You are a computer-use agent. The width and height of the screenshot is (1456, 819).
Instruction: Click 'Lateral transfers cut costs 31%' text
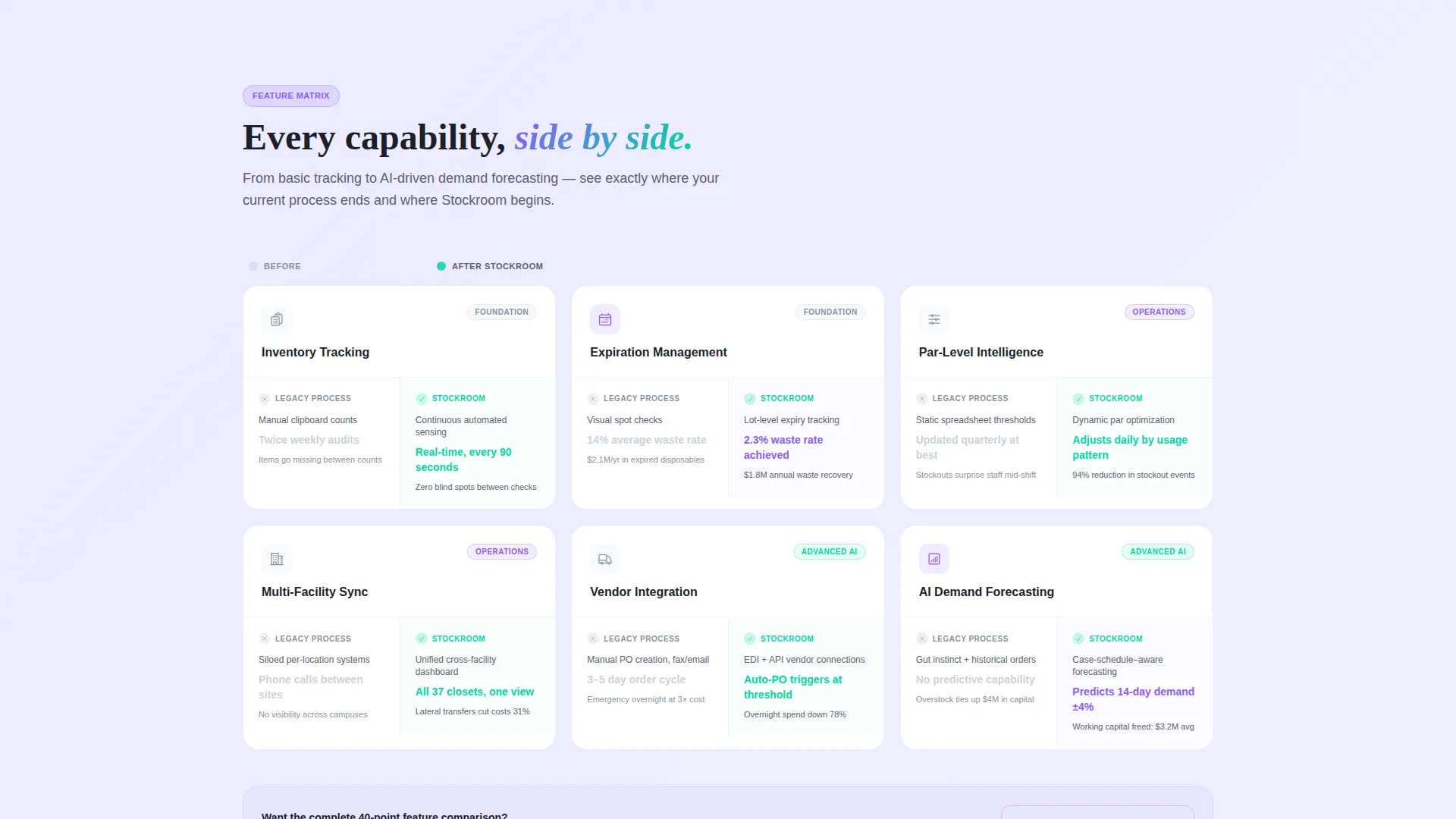point(472,711)
